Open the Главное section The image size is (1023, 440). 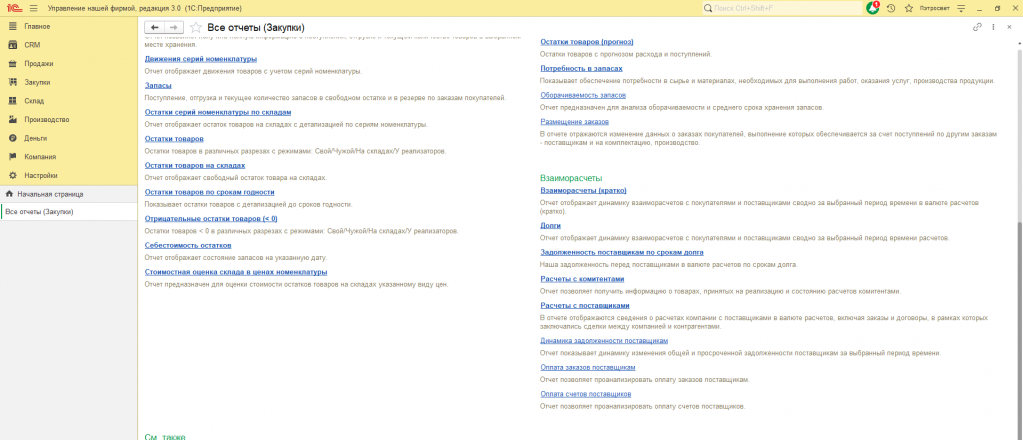69,27
